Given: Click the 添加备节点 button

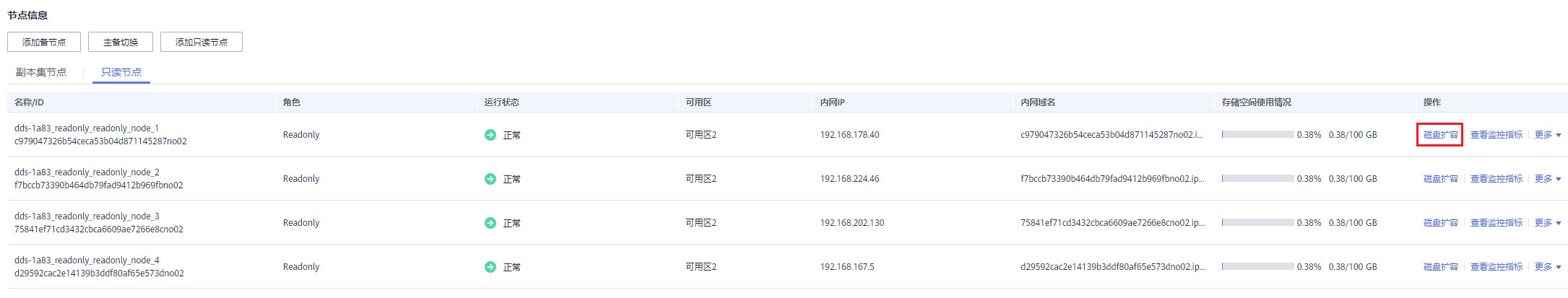Looking at the screenshot, I should point(44,43).
